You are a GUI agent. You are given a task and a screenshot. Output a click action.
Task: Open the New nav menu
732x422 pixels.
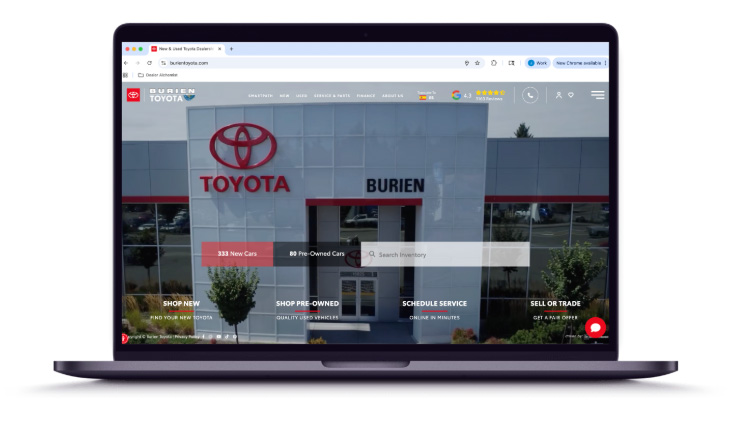(284, 96)
